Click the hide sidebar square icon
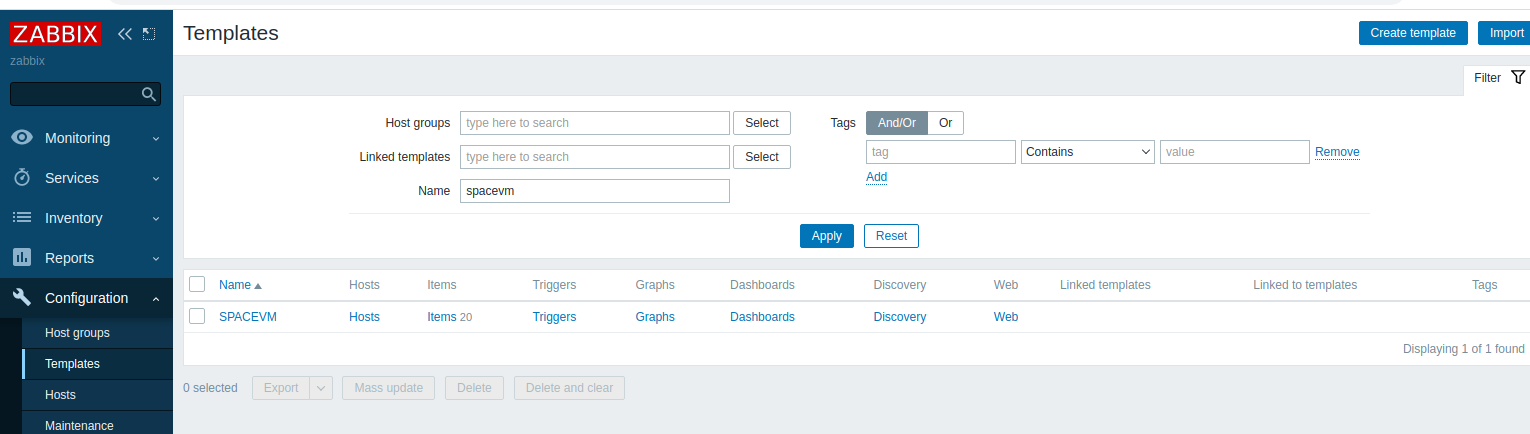Image resolution: width=1530 pixels, height=434 pixels. click(149, 34)
